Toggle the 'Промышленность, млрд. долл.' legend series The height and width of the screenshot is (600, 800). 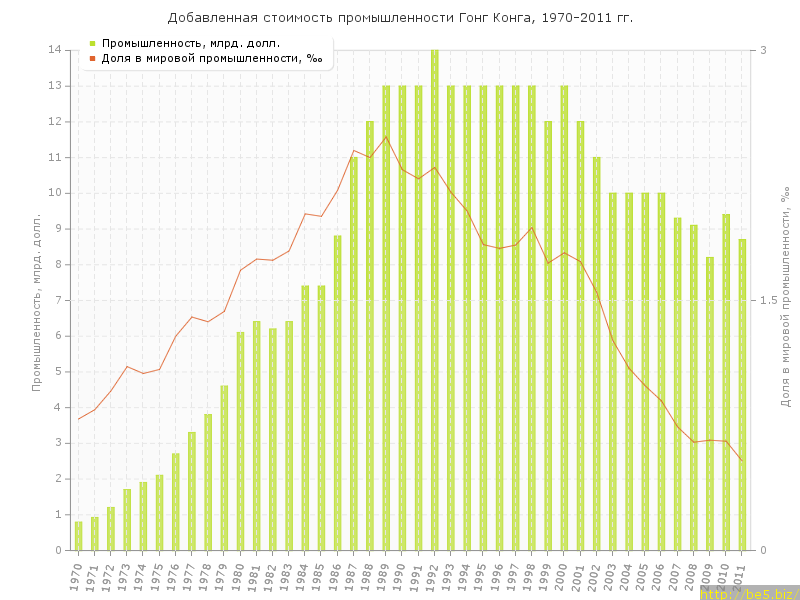tap(190, 43)
